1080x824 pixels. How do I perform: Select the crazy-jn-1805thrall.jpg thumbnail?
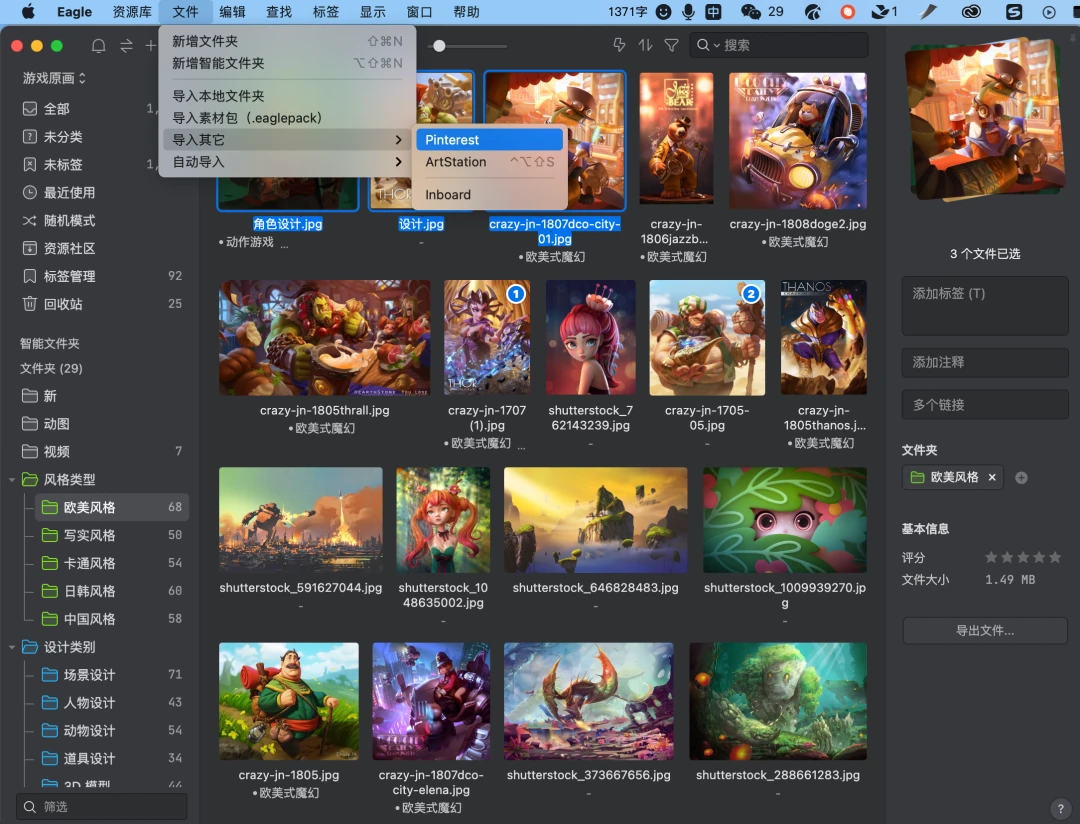click(324, 338)
